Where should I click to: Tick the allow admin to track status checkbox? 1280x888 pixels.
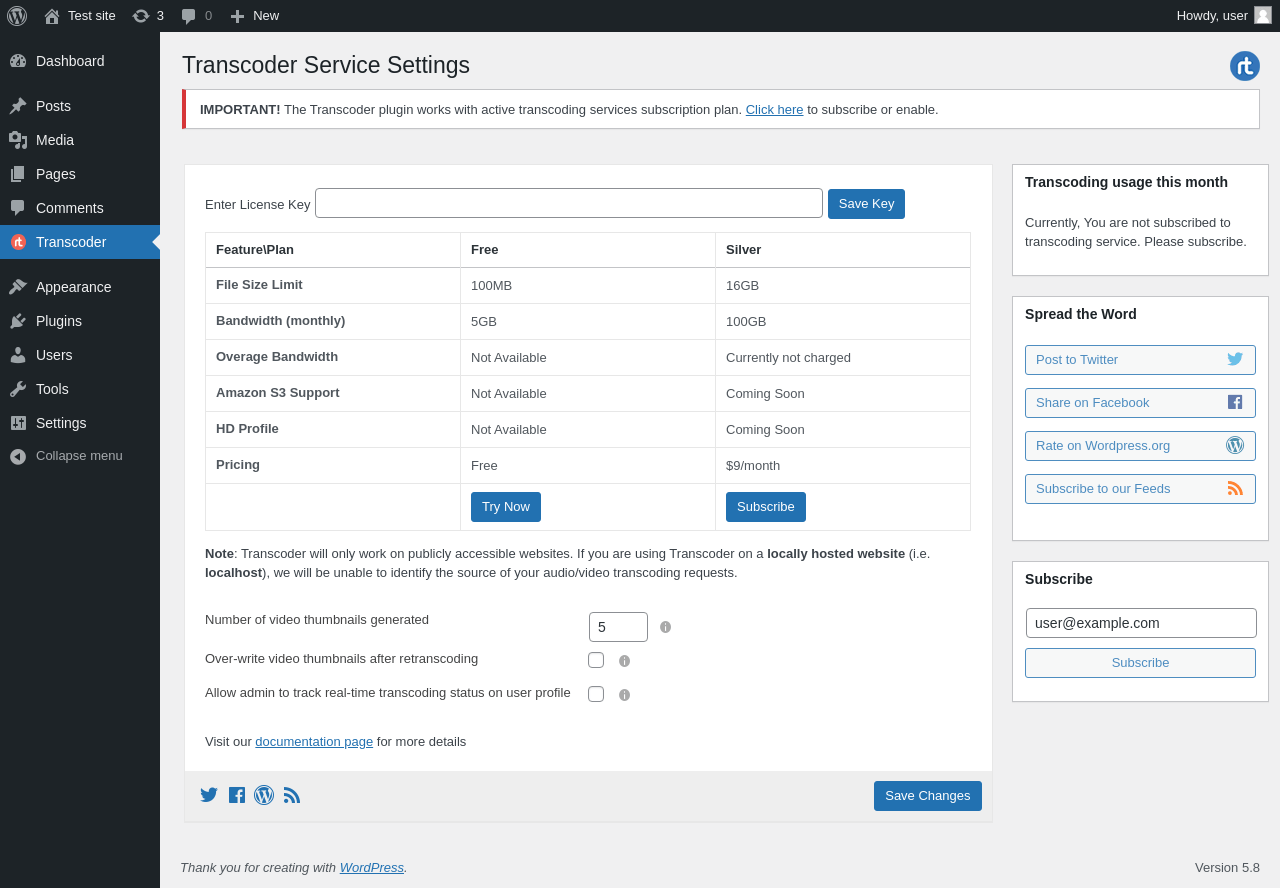tap(596, 694)
